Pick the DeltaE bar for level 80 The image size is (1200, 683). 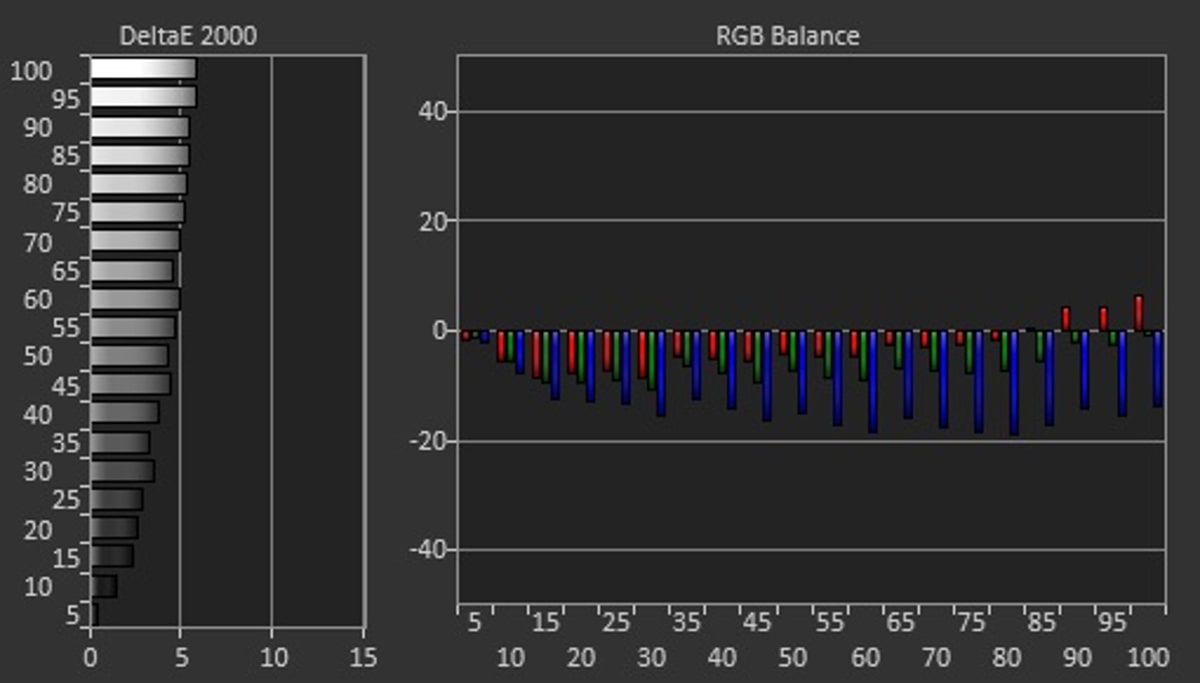(x=139, y=184)
